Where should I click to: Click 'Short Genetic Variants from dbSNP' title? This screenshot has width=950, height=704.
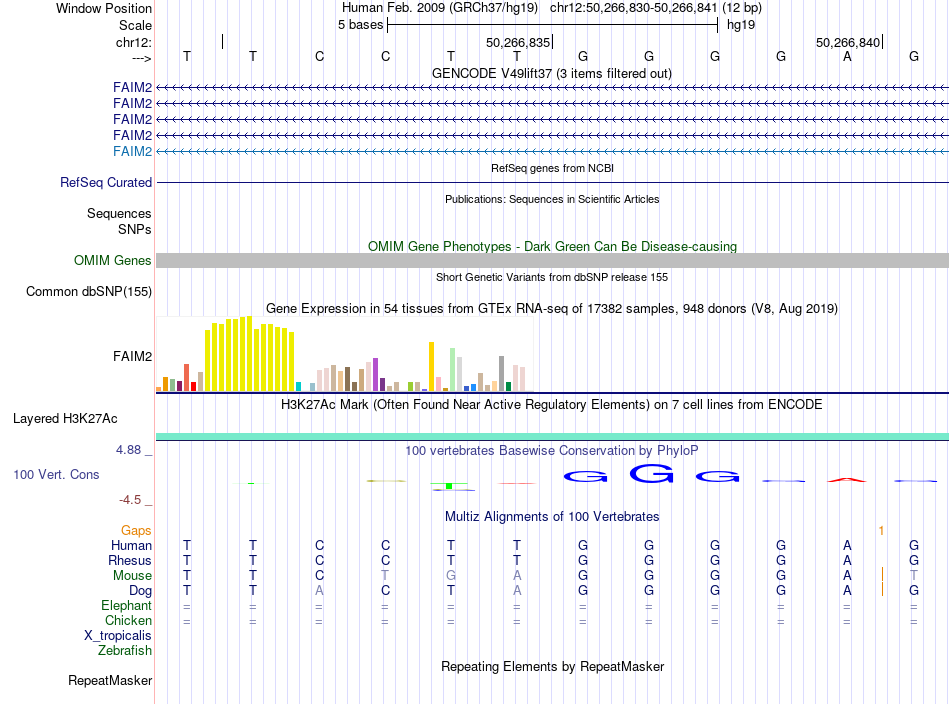552,277
